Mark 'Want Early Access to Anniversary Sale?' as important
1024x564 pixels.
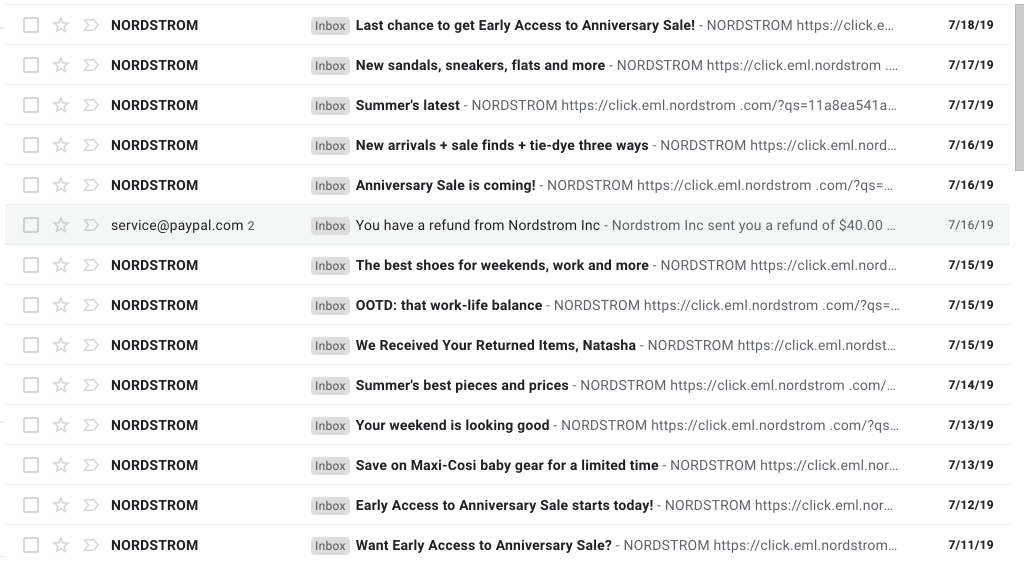(x=90, y=545)
